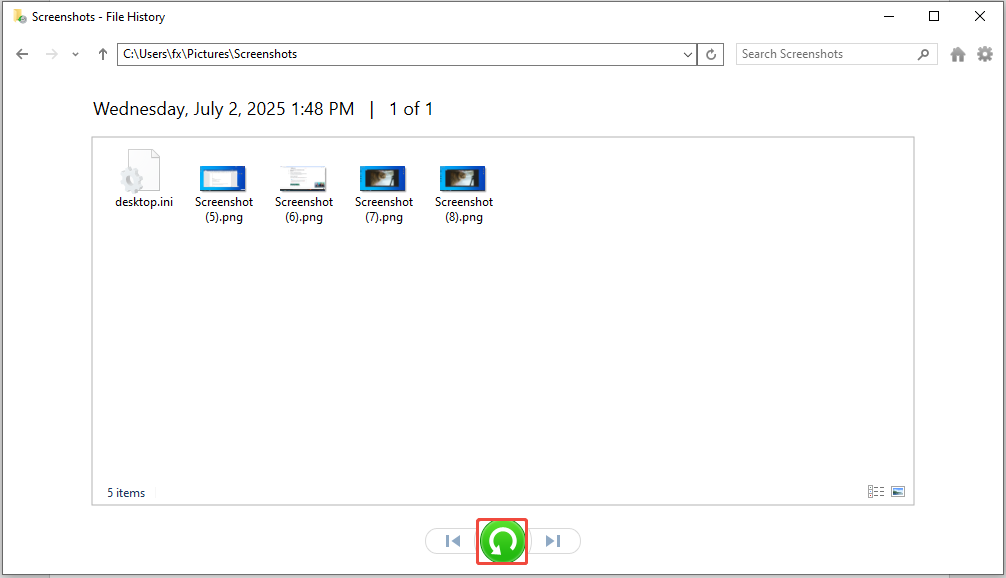Start the search with the magnifier icon
The image size is (1006, 578).
[922, 53]
